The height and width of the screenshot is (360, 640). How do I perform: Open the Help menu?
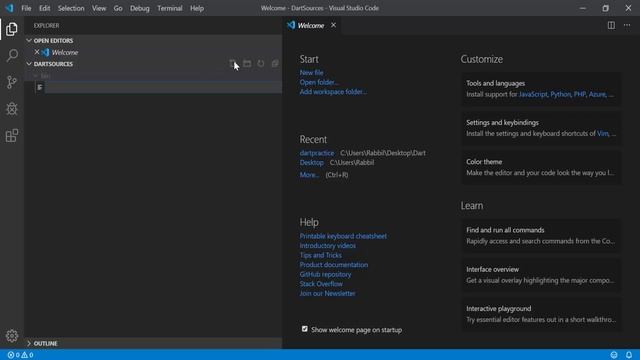(x=197, y=8)
